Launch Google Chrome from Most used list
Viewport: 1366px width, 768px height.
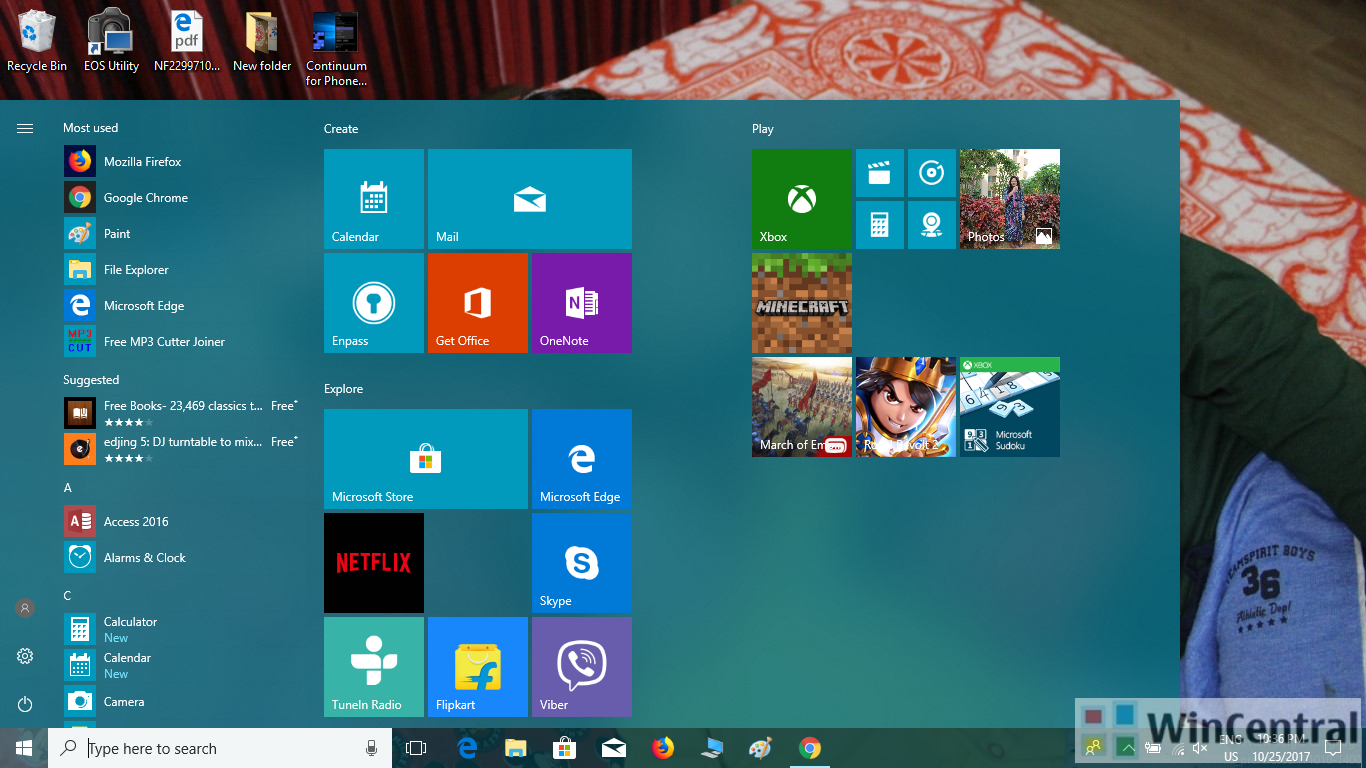click(x=180, y=198)
